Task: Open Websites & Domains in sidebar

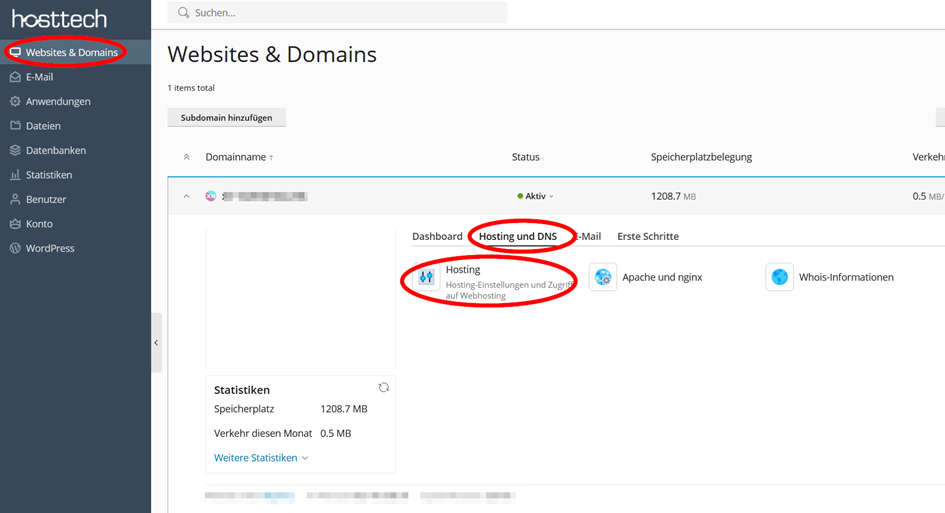Action: [x=75, y=52]
